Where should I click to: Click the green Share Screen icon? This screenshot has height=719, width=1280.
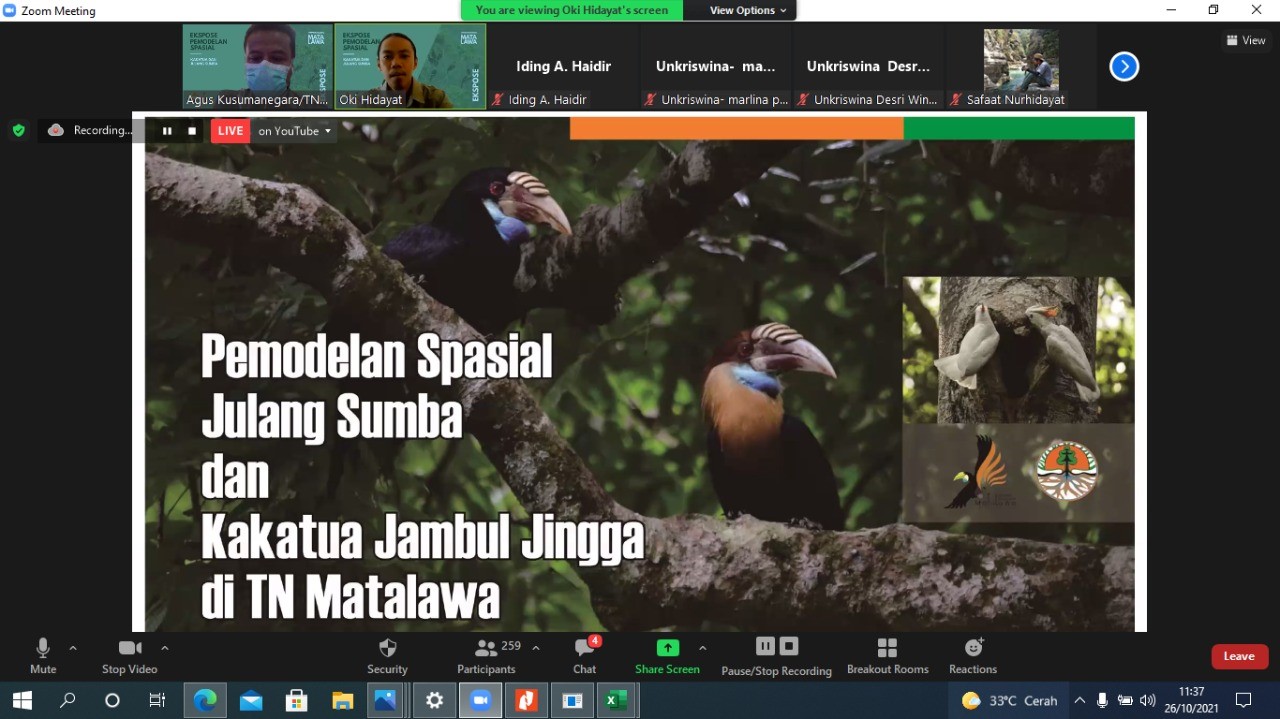pos(667,648)
